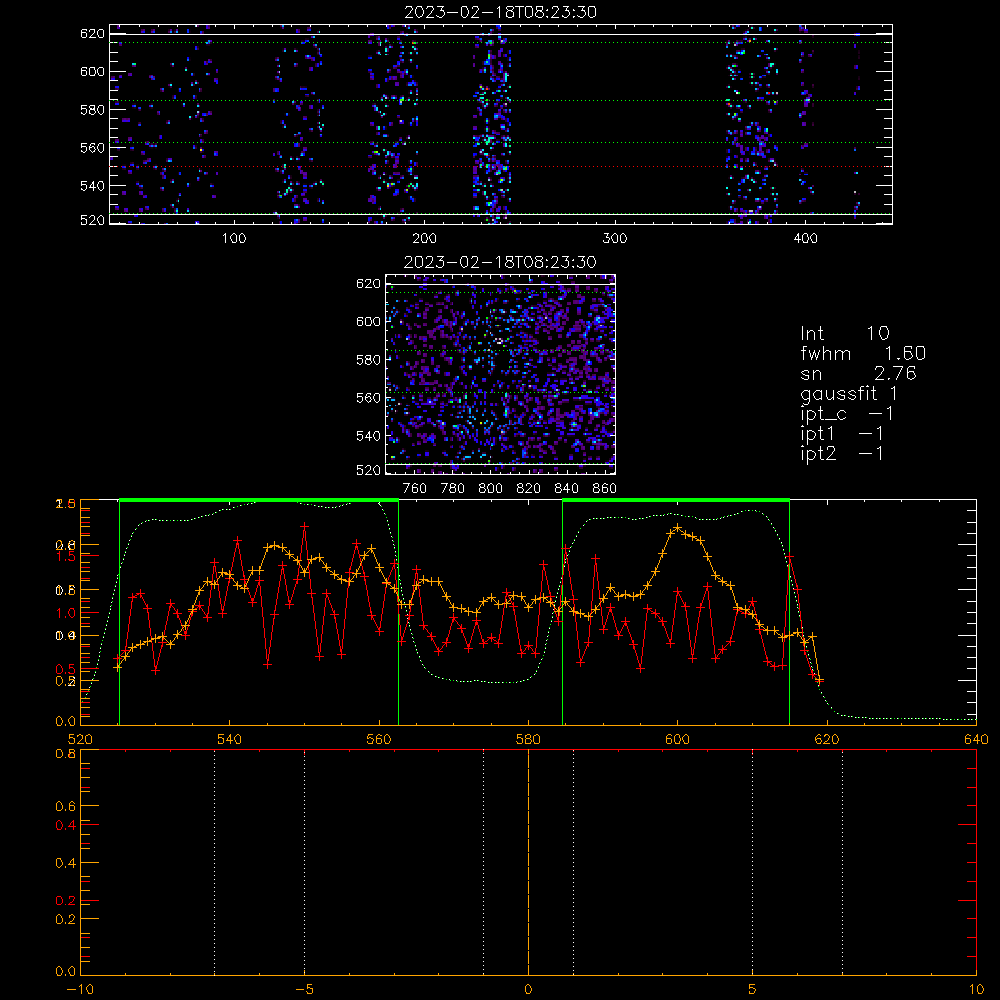
Task: Click y-axis label 520 on middle image
Action: click(368, 470)
